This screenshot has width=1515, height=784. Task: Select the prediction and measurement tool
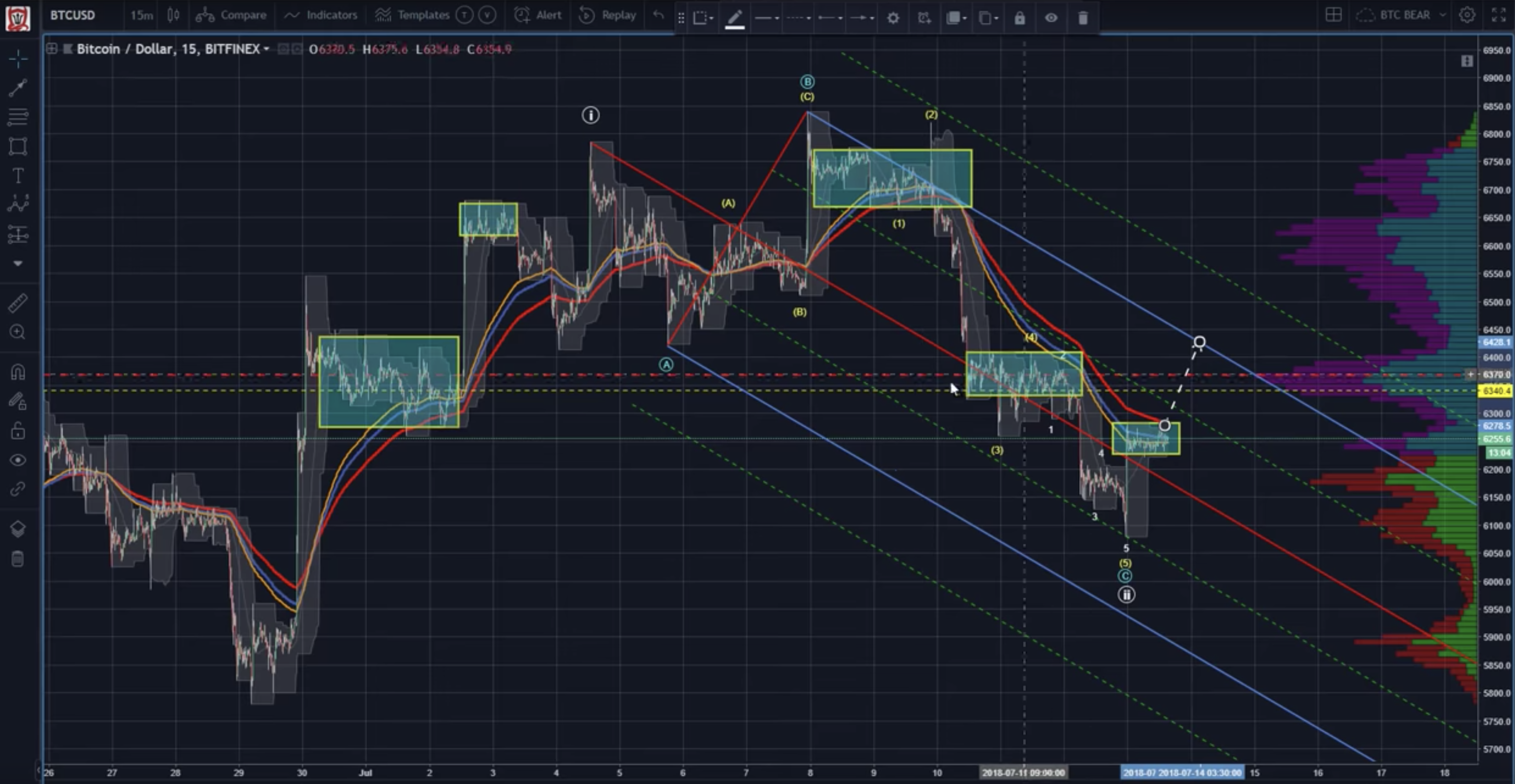coord(18,234)
